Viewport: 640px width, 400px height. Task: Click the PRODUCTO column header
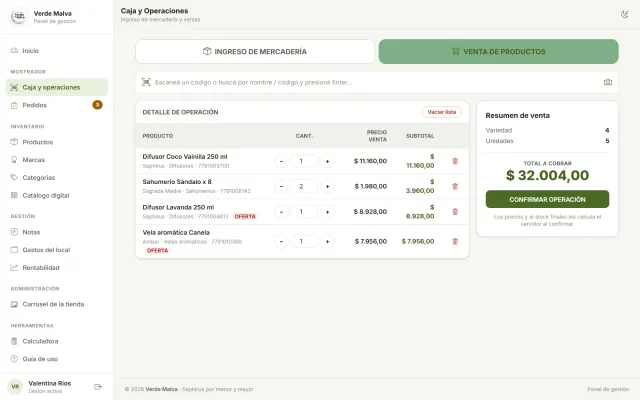[158, 136]
